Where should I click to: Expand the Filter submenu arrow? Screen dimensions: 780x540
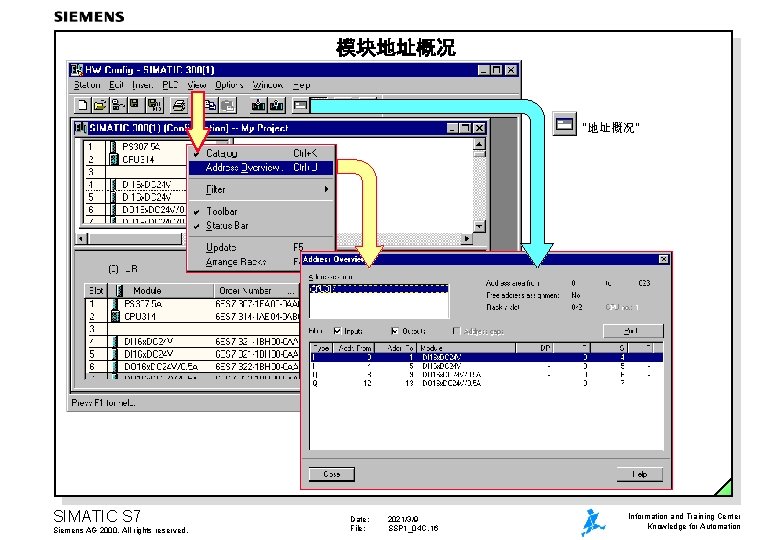click(x=326, y=189)
